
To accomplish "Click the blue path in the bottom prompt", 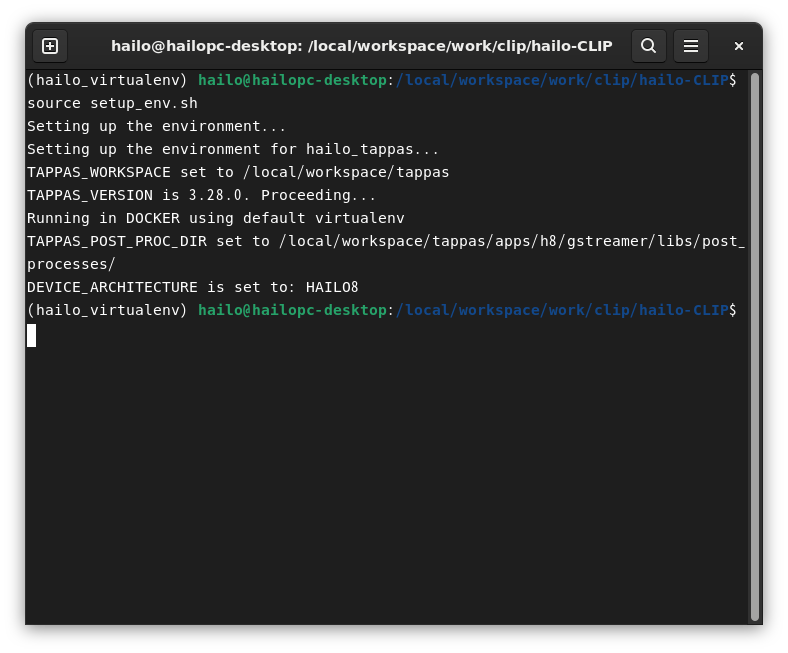I will pyautogui.click(x=562, y=310).
